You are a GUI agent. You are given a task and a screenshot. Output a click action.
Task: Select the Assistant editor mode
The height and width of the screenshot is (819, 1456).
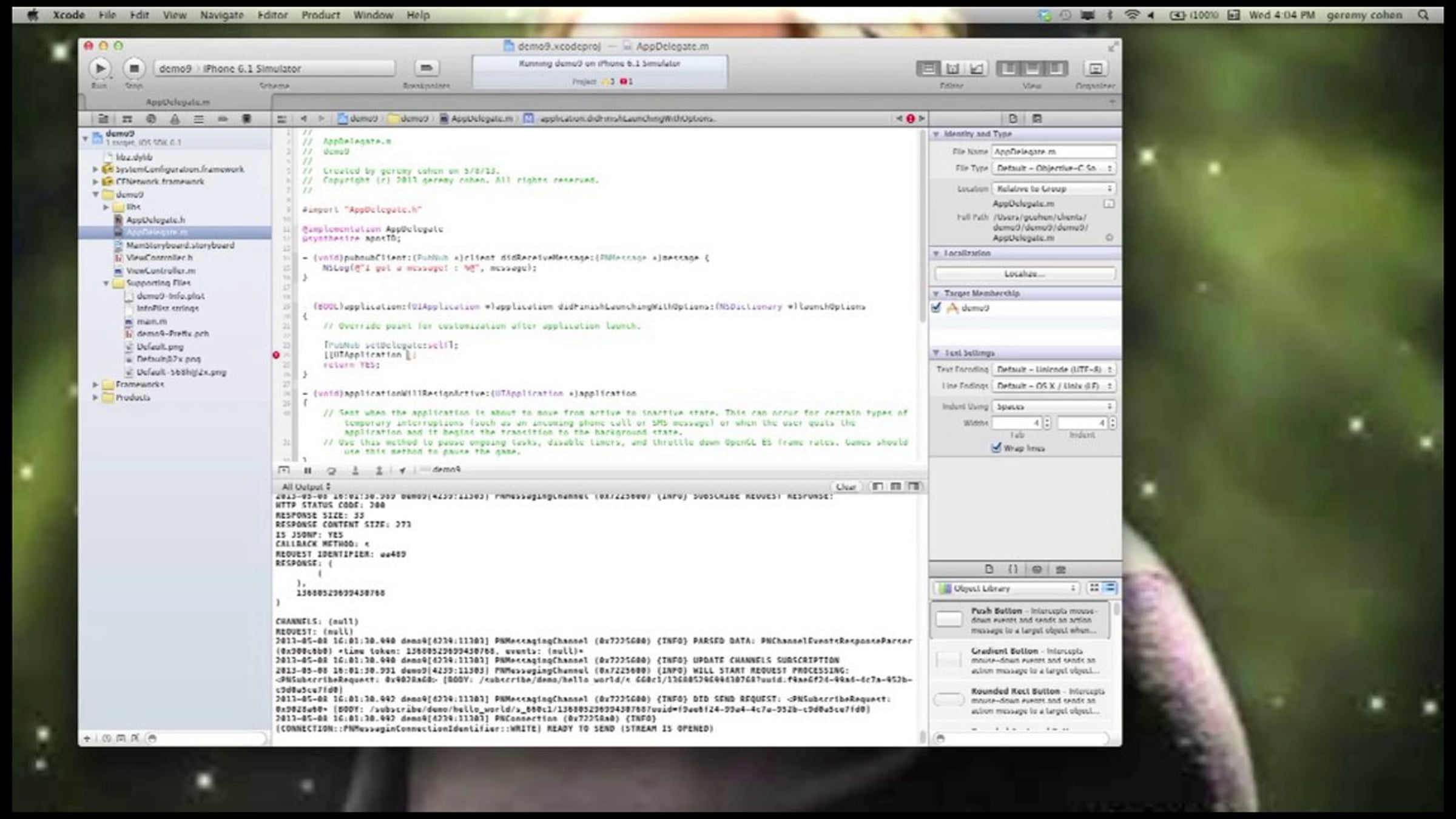[x=952, y=69]
